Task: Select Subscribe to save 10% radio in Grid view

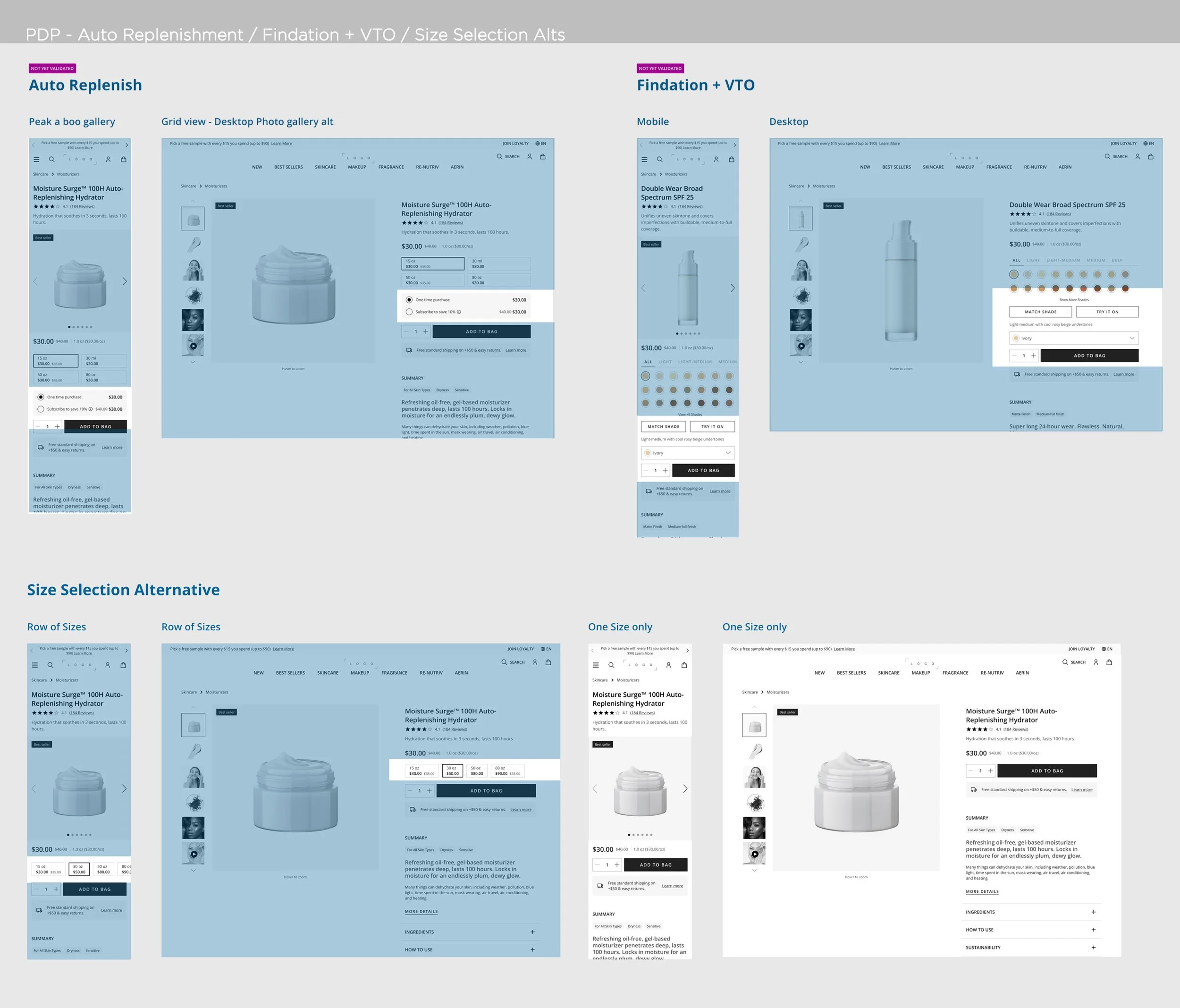Action: 409,312
